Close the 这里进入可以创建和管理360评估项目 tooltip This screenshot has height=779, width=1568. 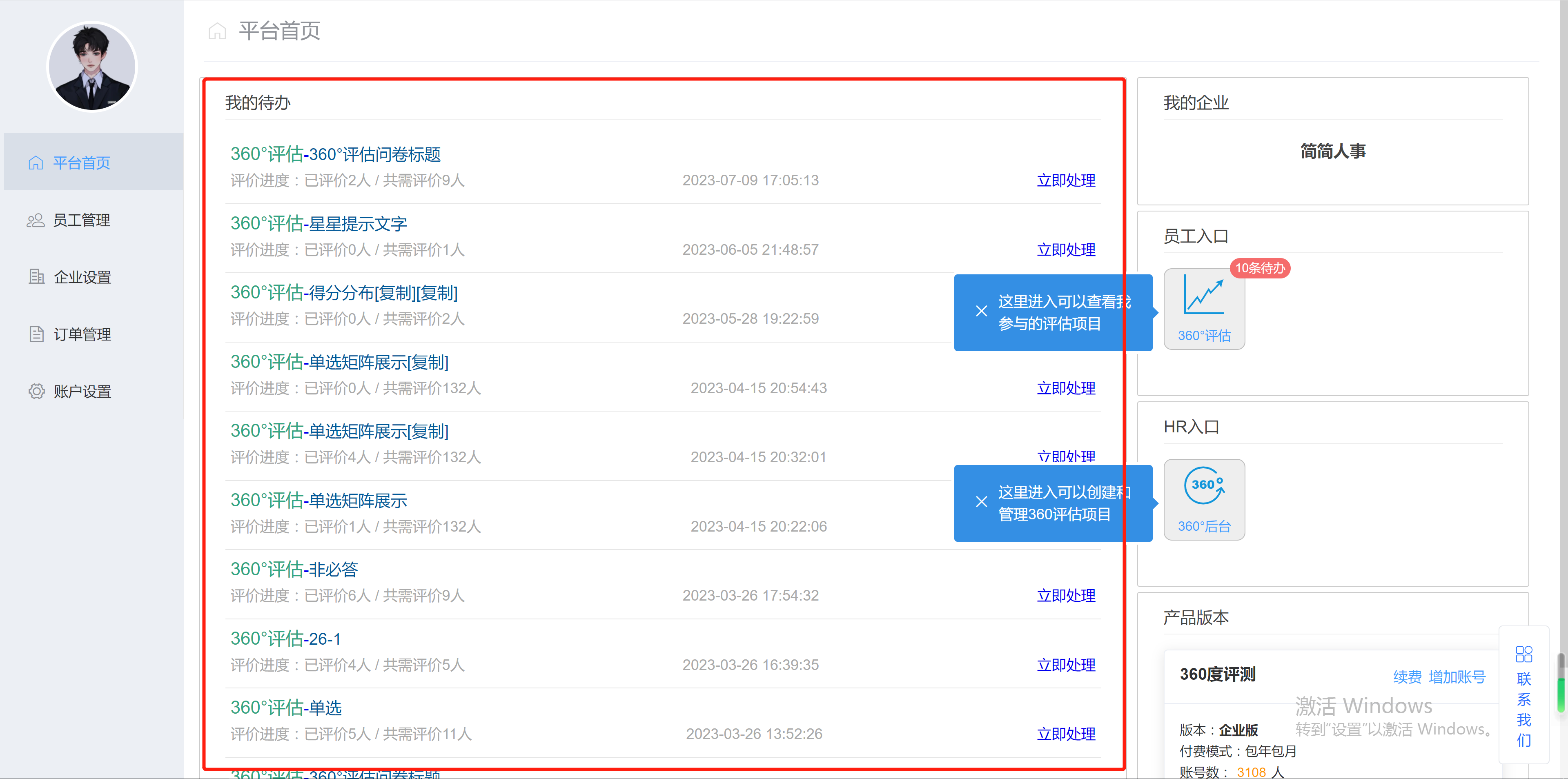(x=981, y=501)
